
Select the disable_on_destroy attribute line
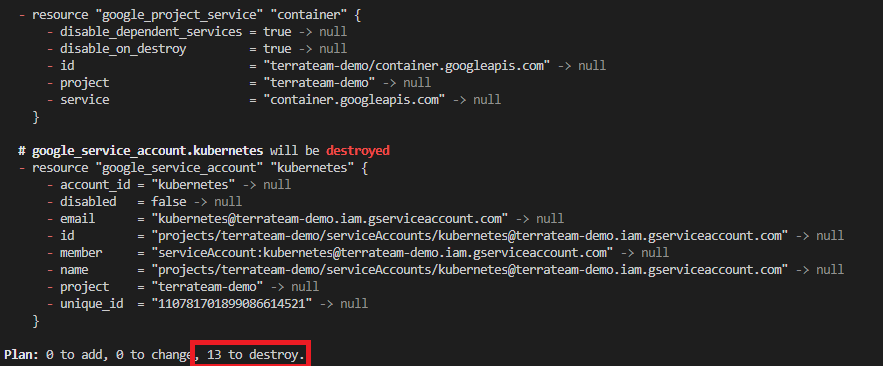(197, 48)
